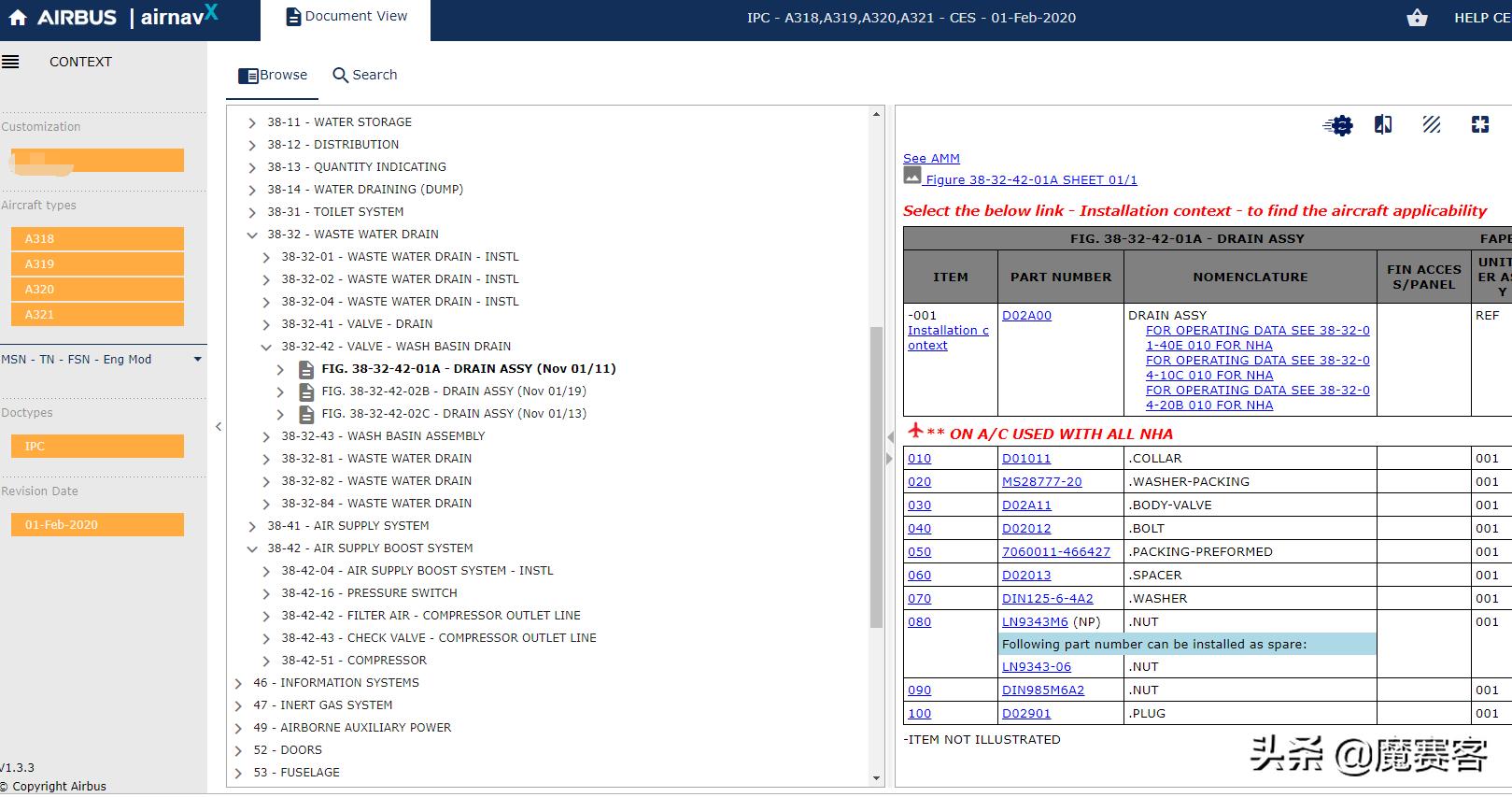The width and height of the screenshot is (1512, 797).
Task: Open the MSN - TN - FSN dropdown
Action: click(x=197, y=360)
